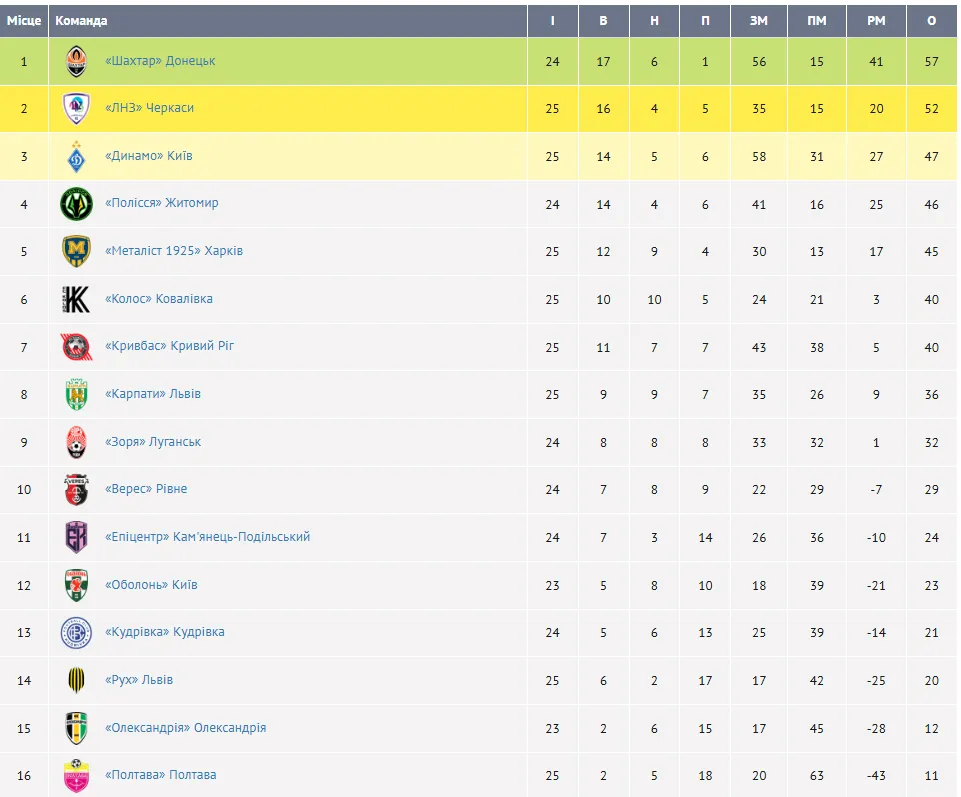Open the «Полтава» Полтава team link
This screenshot has width=961, height=797.
point(160,775)
